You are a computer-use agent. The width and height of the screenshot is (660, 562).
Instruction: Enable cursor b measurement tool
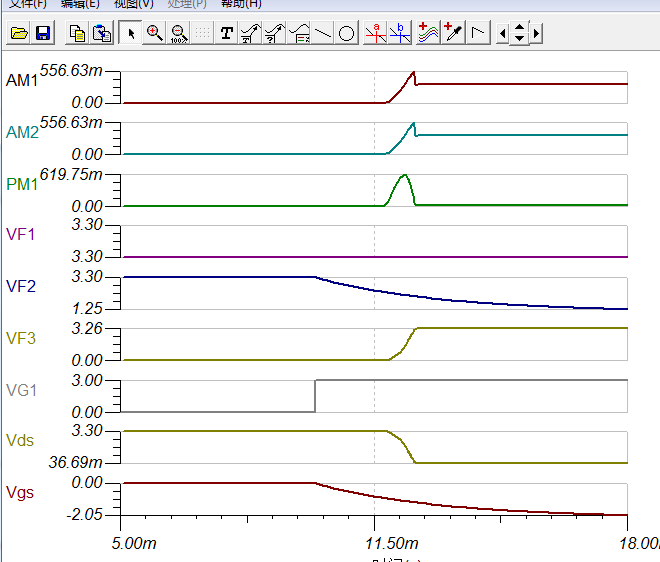[x=399, y=34]
